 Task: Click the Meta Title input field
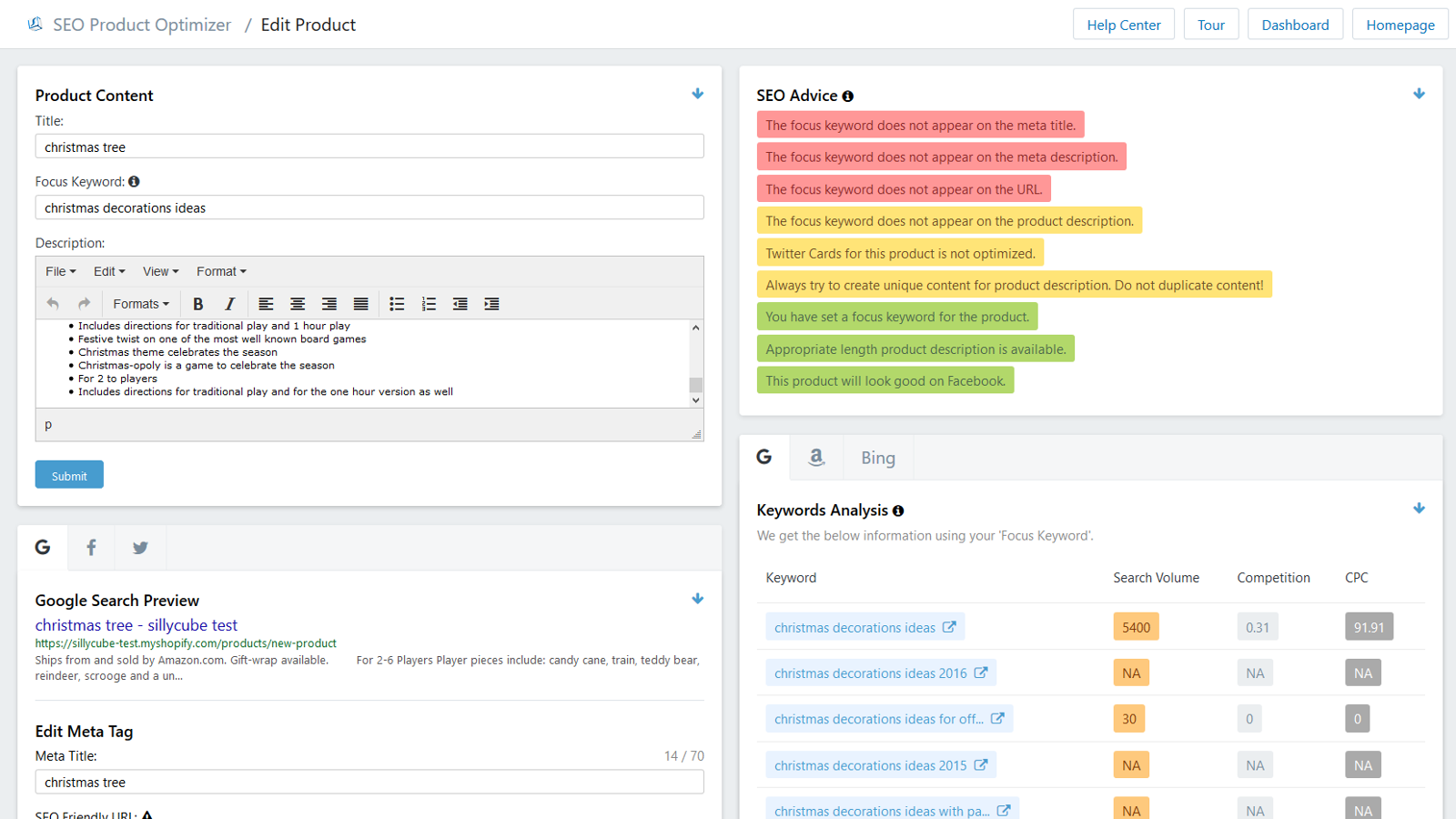369,782
